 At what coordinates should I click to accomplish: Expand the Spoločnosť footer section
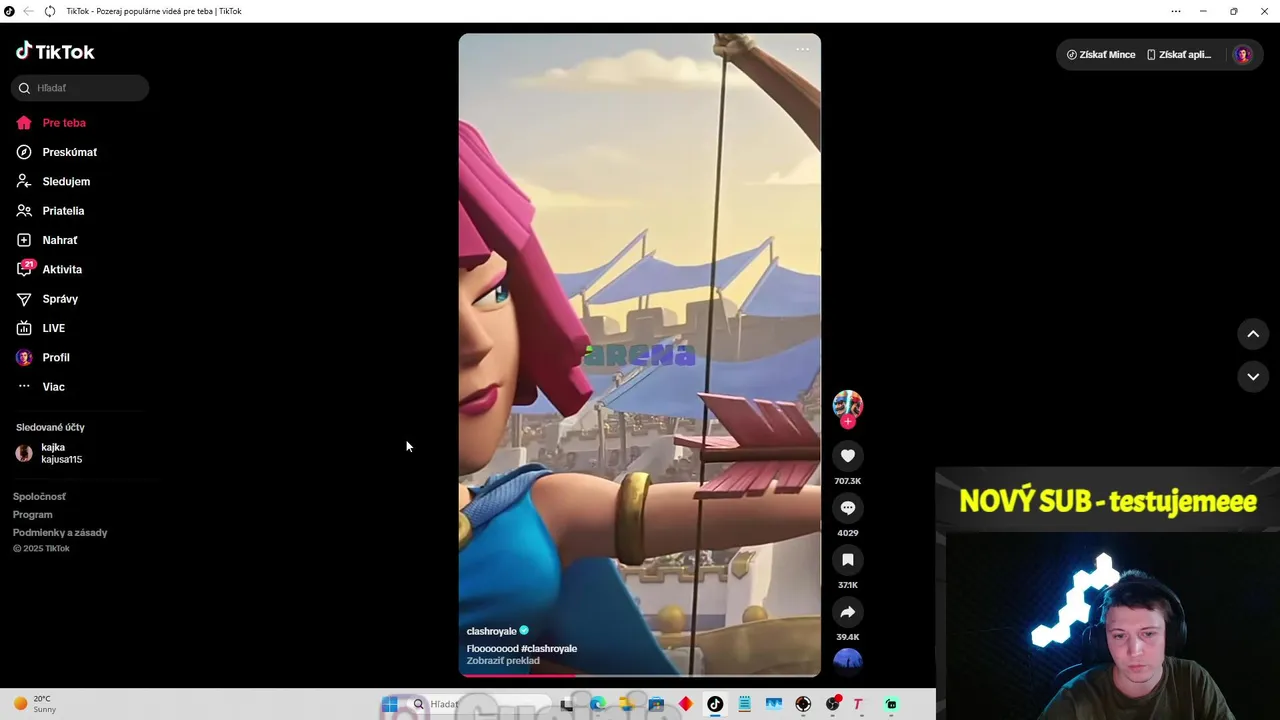coord(39,496)
